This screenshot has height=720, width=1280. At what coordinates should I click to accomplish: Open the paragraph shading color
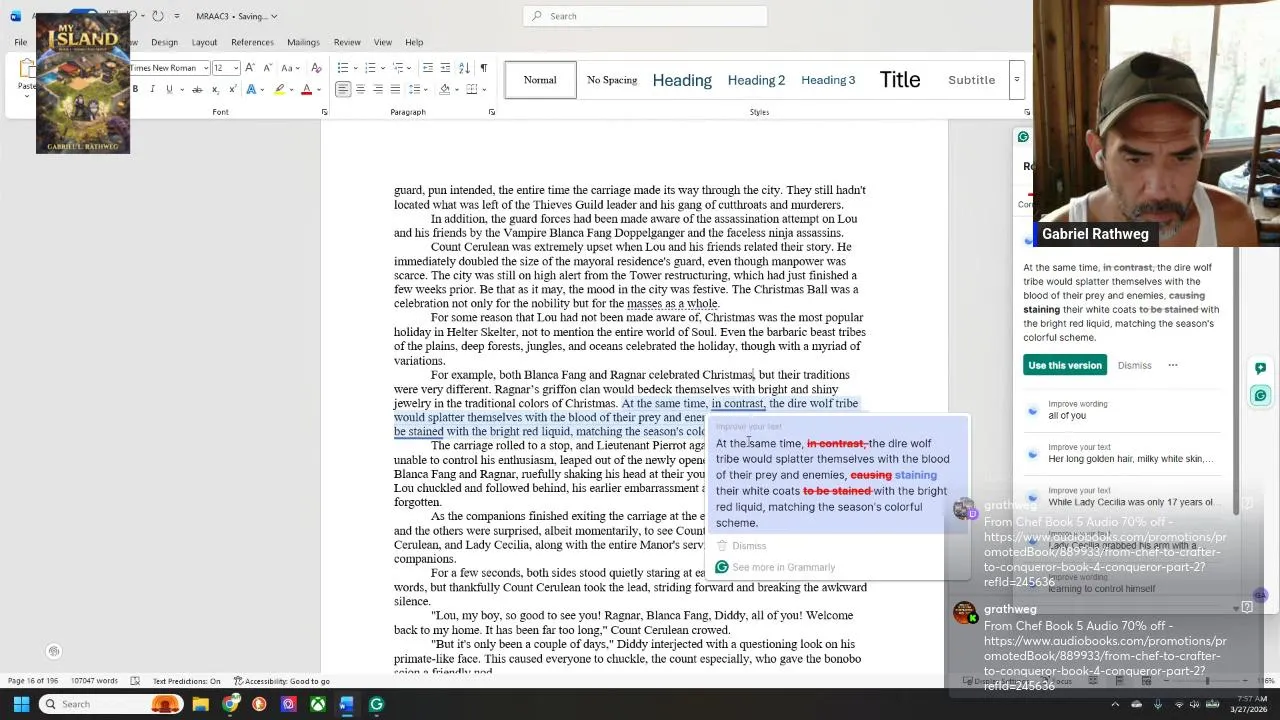[x=445, y=89]
